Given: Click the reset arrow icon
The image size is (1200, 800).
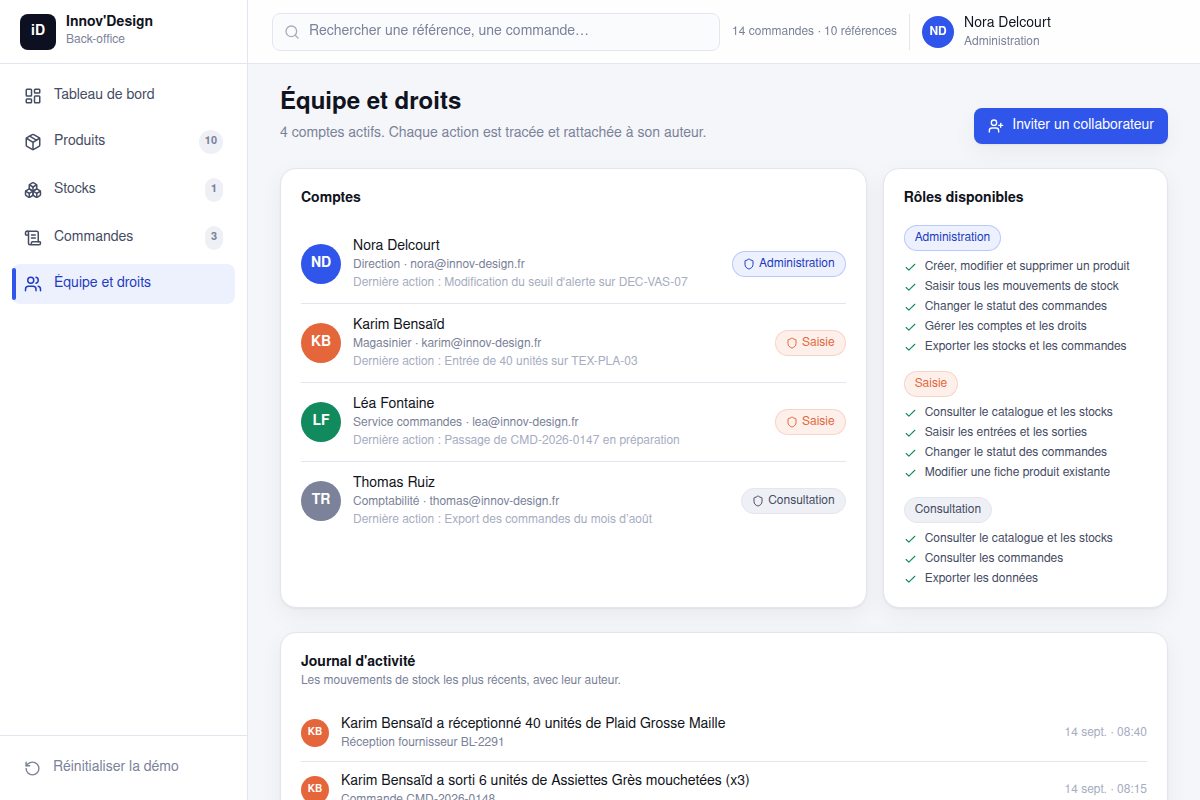Looking at the screenshot, I should [x=33, y=767].
